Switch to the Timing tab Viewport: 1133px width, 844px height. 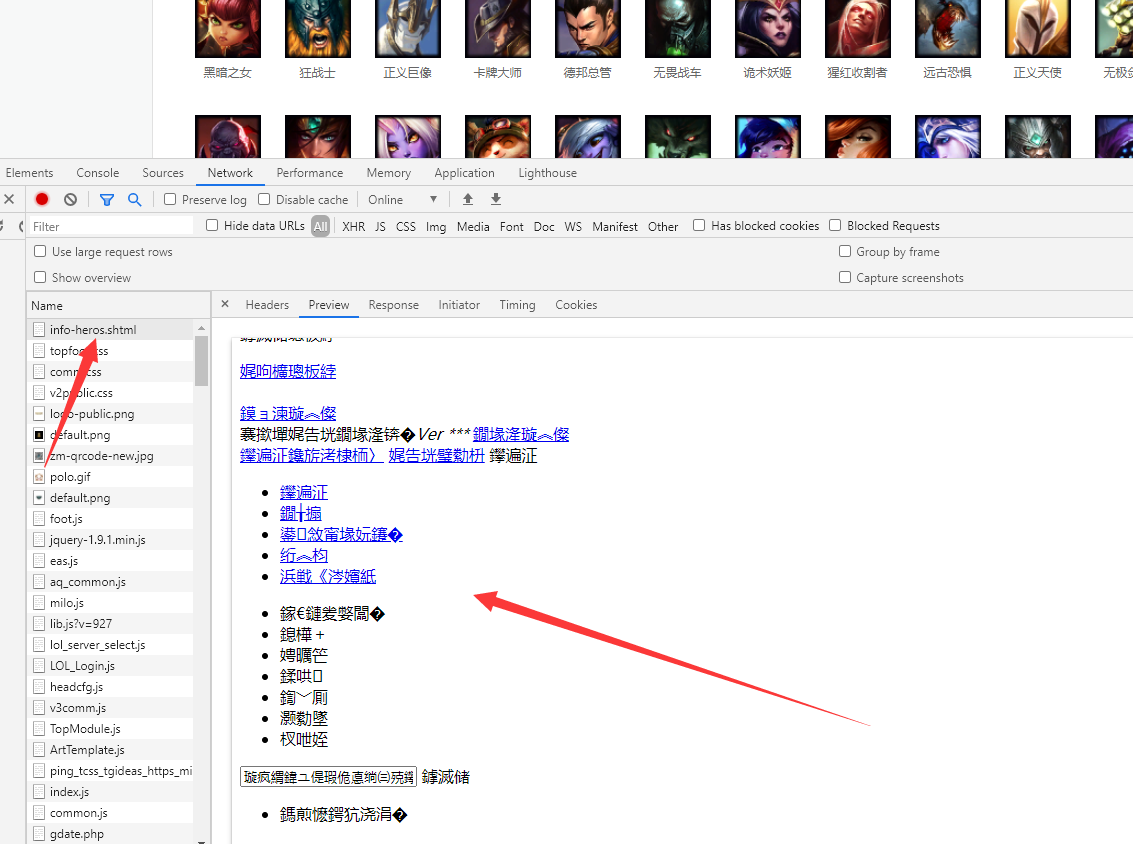tap(517, 305)
